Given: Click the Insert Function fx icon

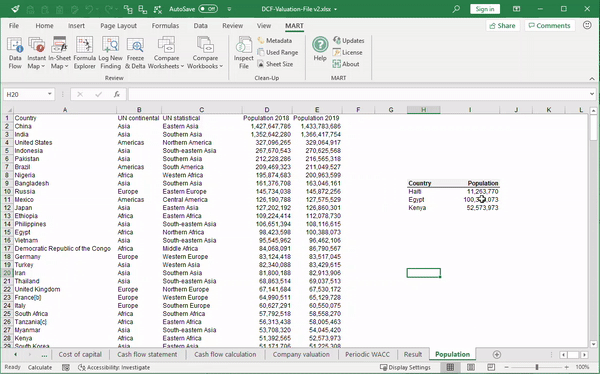Looking at the screenshot, I should pos(117,94).
